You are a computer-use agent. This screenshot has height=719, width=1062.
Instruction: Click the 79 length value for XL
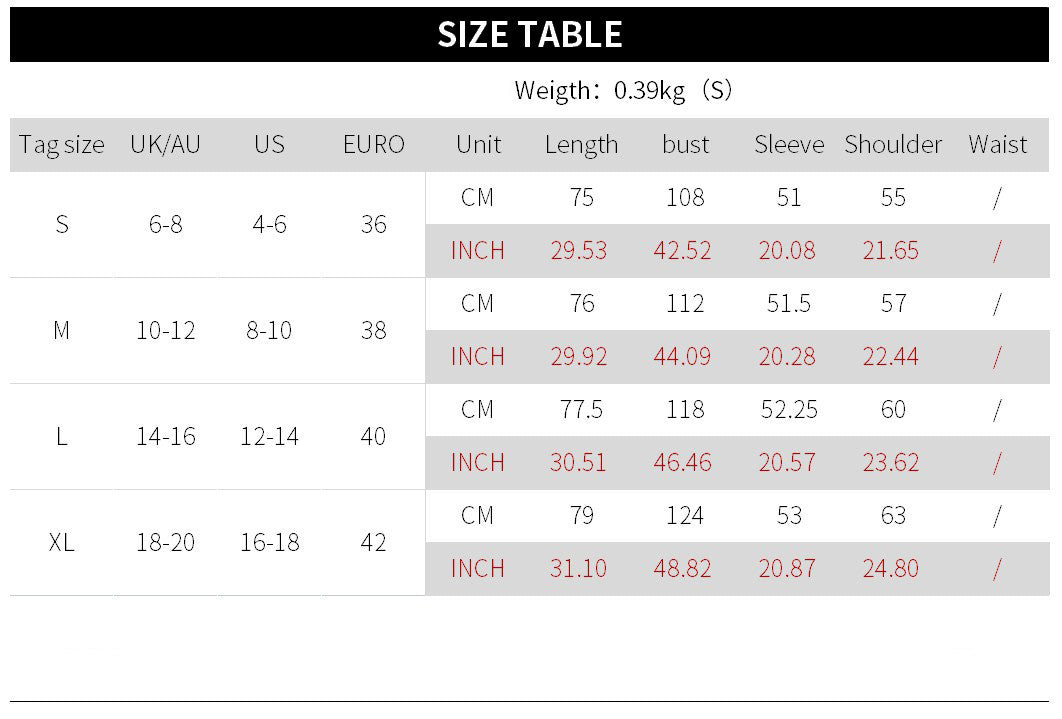tap(581, 516)
